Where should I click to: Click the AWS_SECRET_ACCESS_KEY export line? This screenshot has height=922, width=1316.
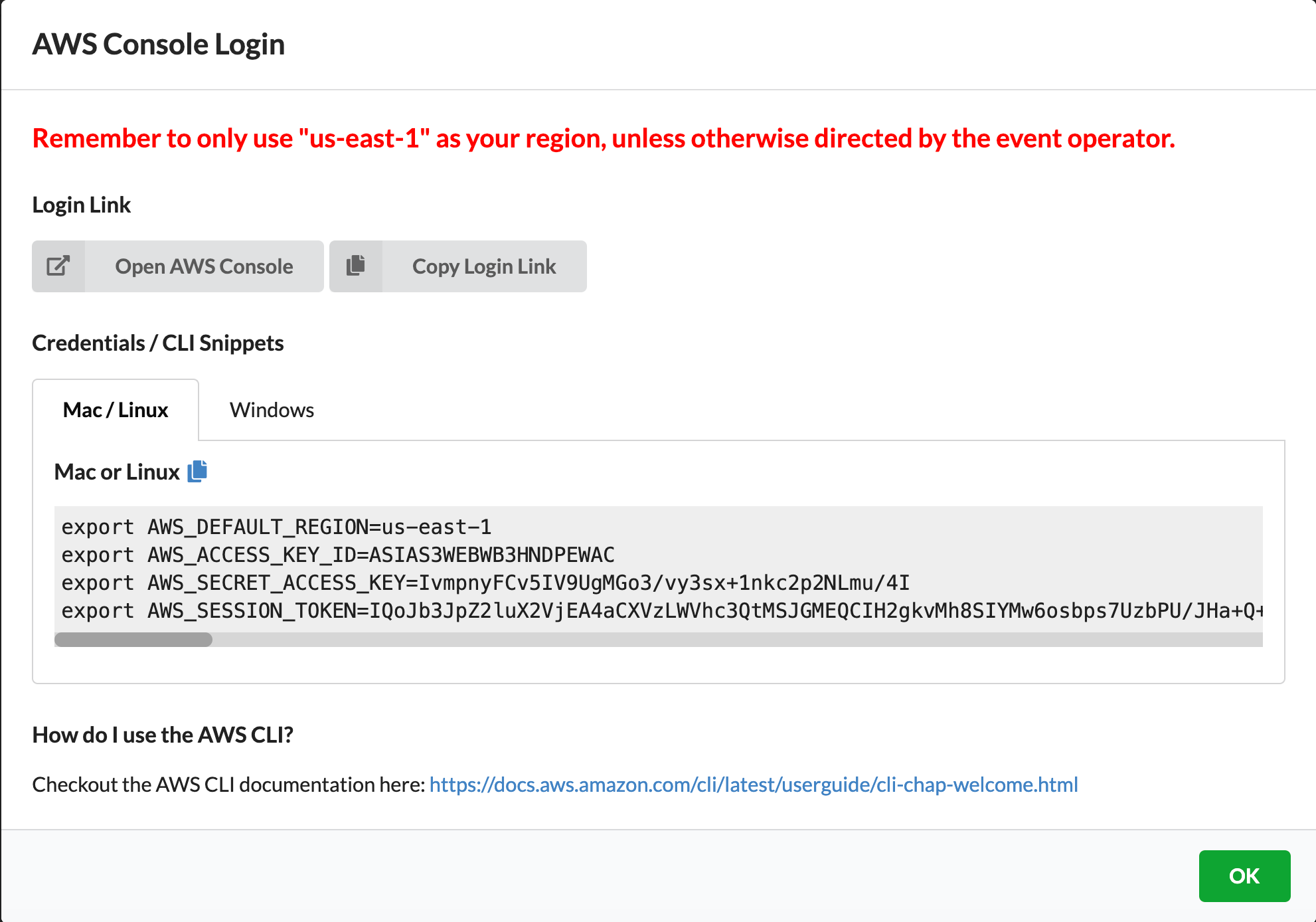[485, 583]
